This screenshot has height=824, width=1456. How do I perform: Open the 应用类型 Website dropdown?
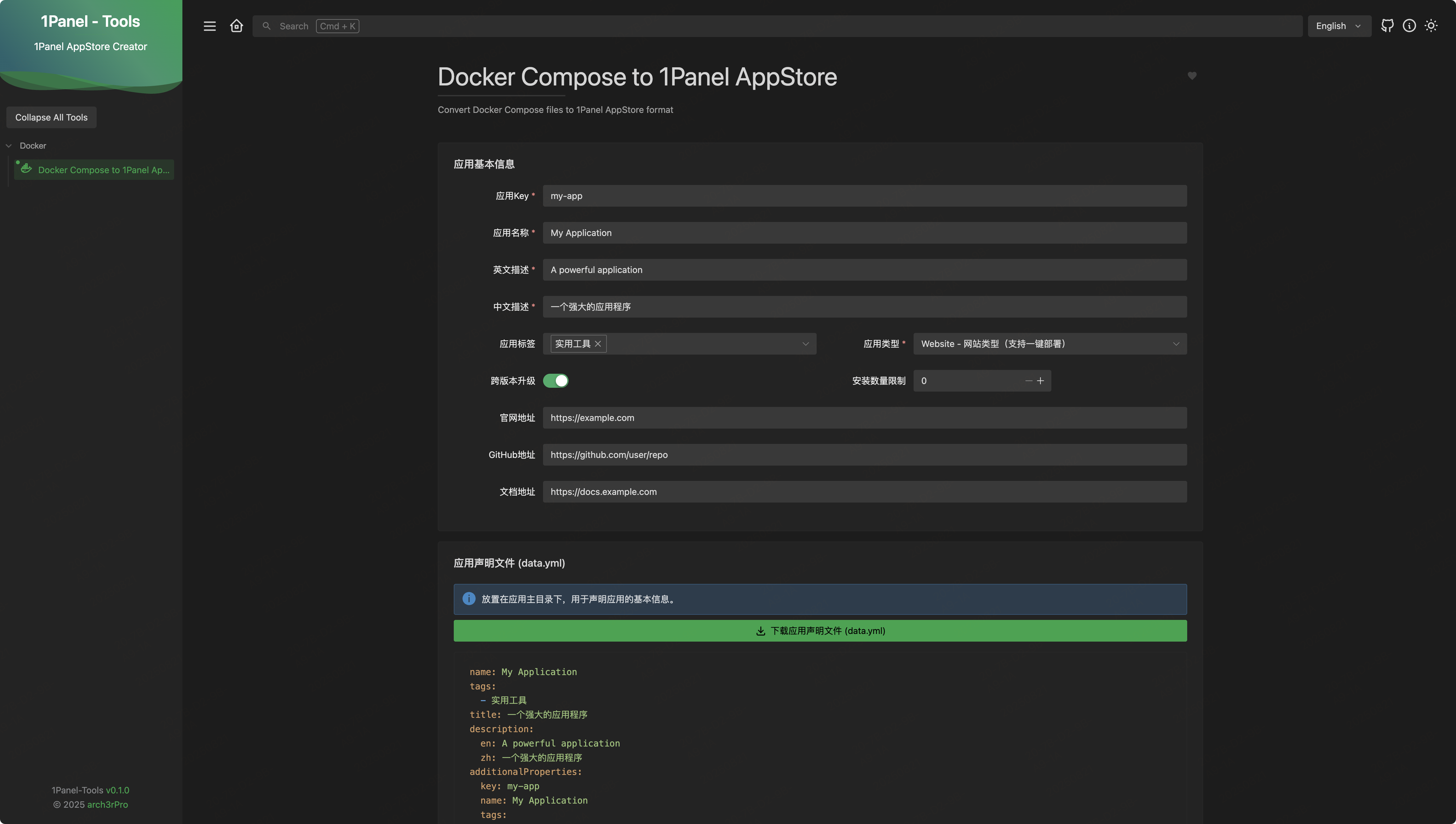click(1050, 344)
